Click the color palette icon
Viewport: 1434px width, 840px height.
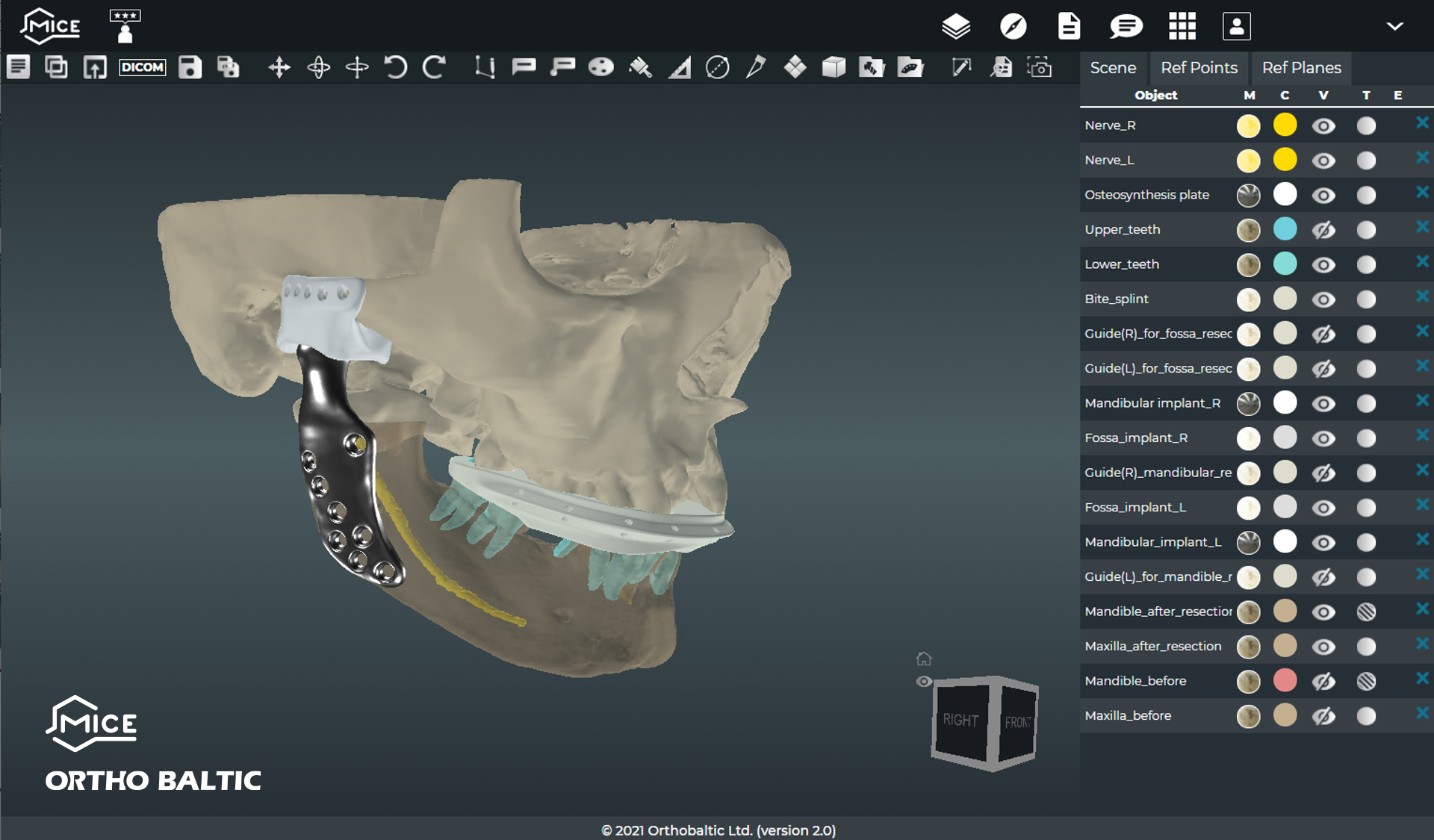(x=601, y=67)
